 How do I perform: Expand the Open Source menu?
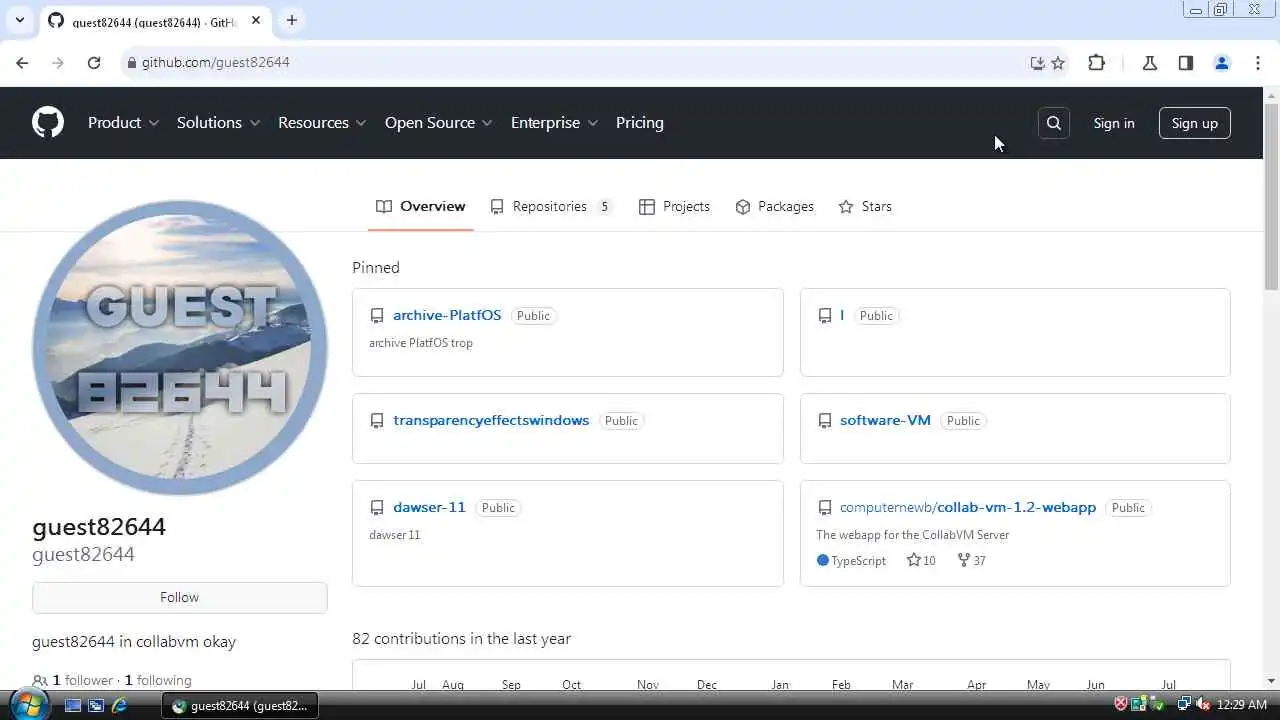(x=438, y=123)
